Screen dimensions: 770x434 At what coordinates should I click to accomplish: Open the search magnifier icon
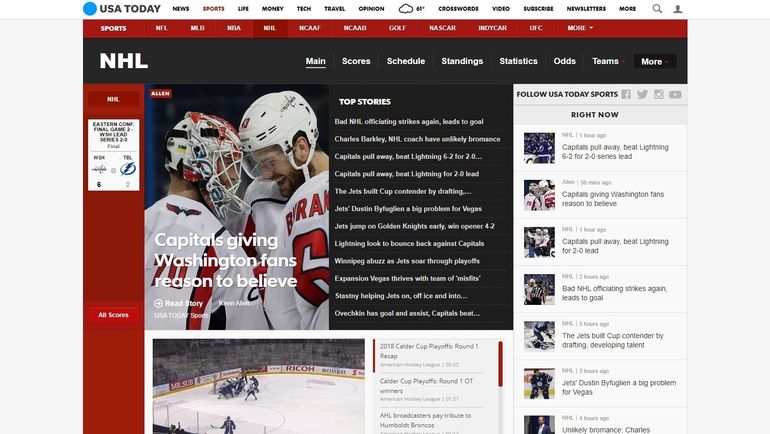[x=657, y=9]
